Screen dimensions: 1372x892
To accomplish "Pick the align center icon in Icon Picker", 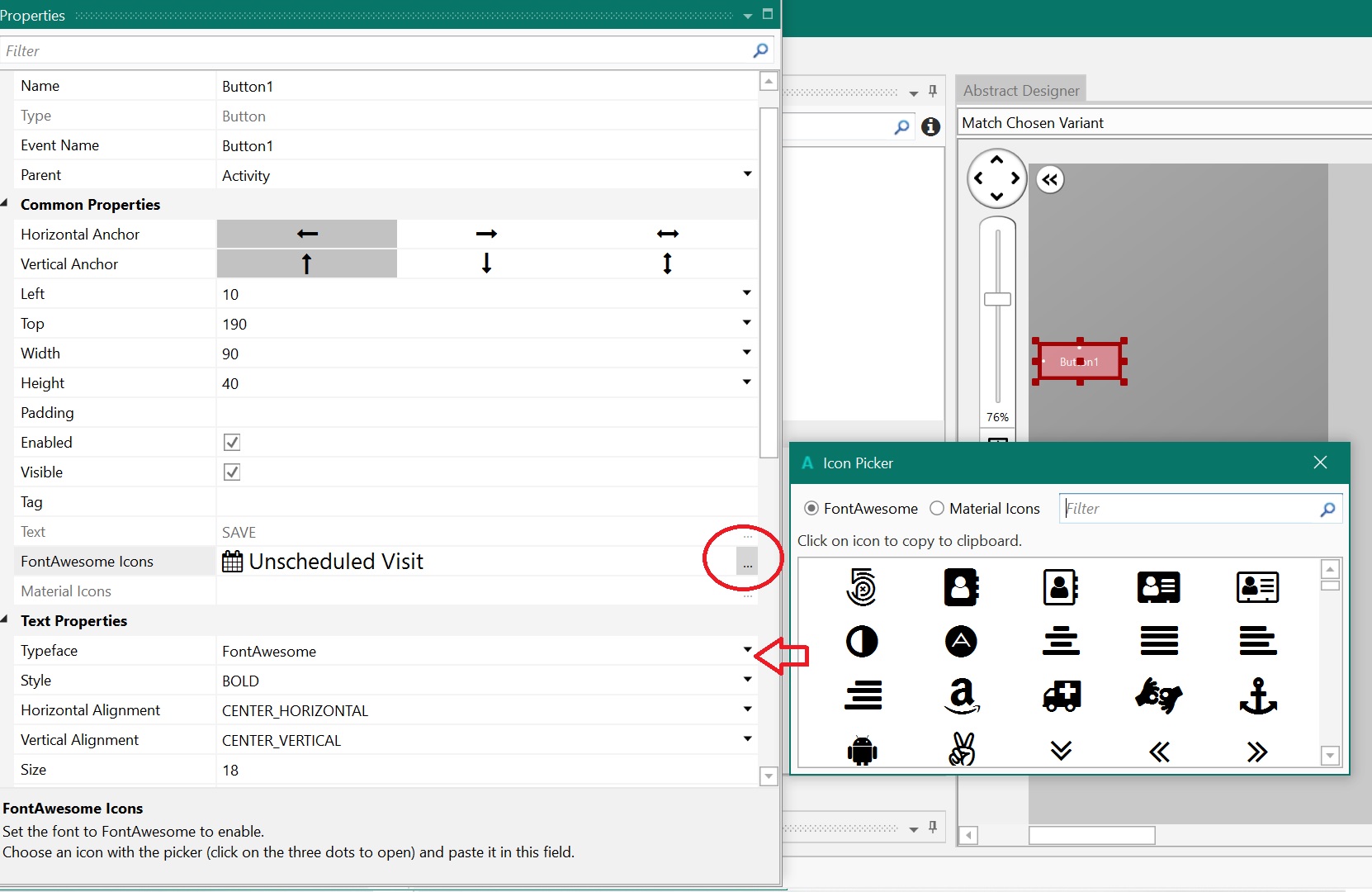I will tap(1061, 641).
